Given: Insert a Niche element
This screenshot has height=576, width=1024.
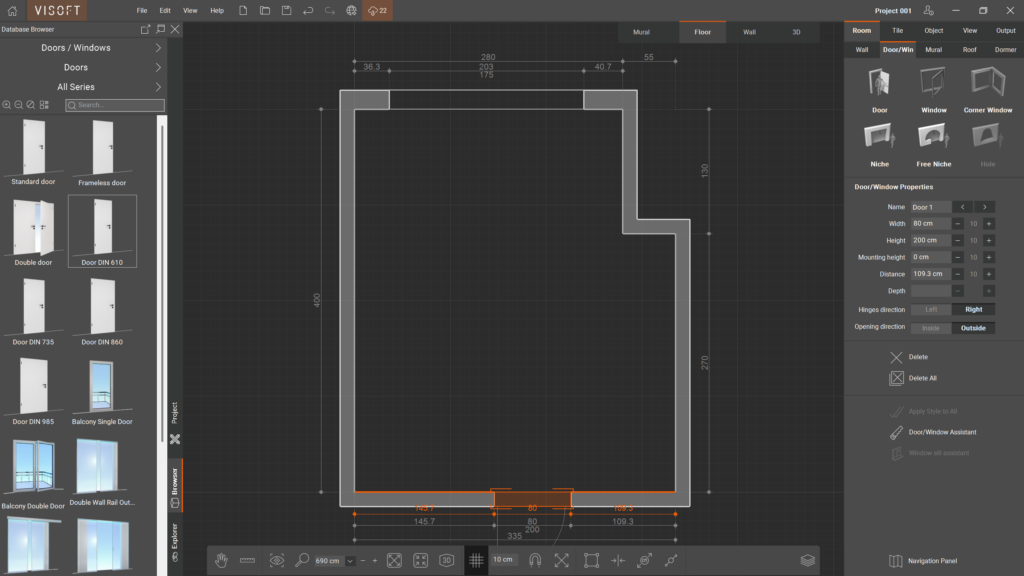Looking at the screenshot, I should tap(880, 145).
